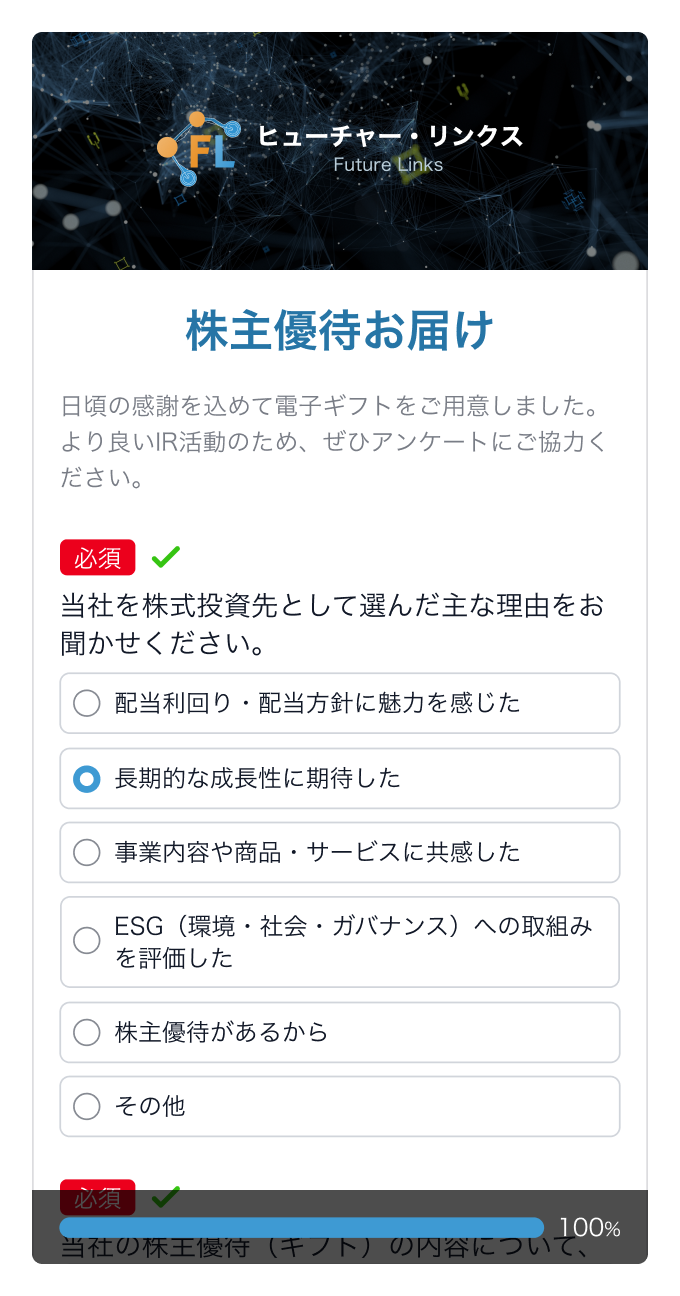Click the green checkmark beside the first 必須 badge
Image resolution: width=680 pixels, height=1296 pixels.
(168, 556)
